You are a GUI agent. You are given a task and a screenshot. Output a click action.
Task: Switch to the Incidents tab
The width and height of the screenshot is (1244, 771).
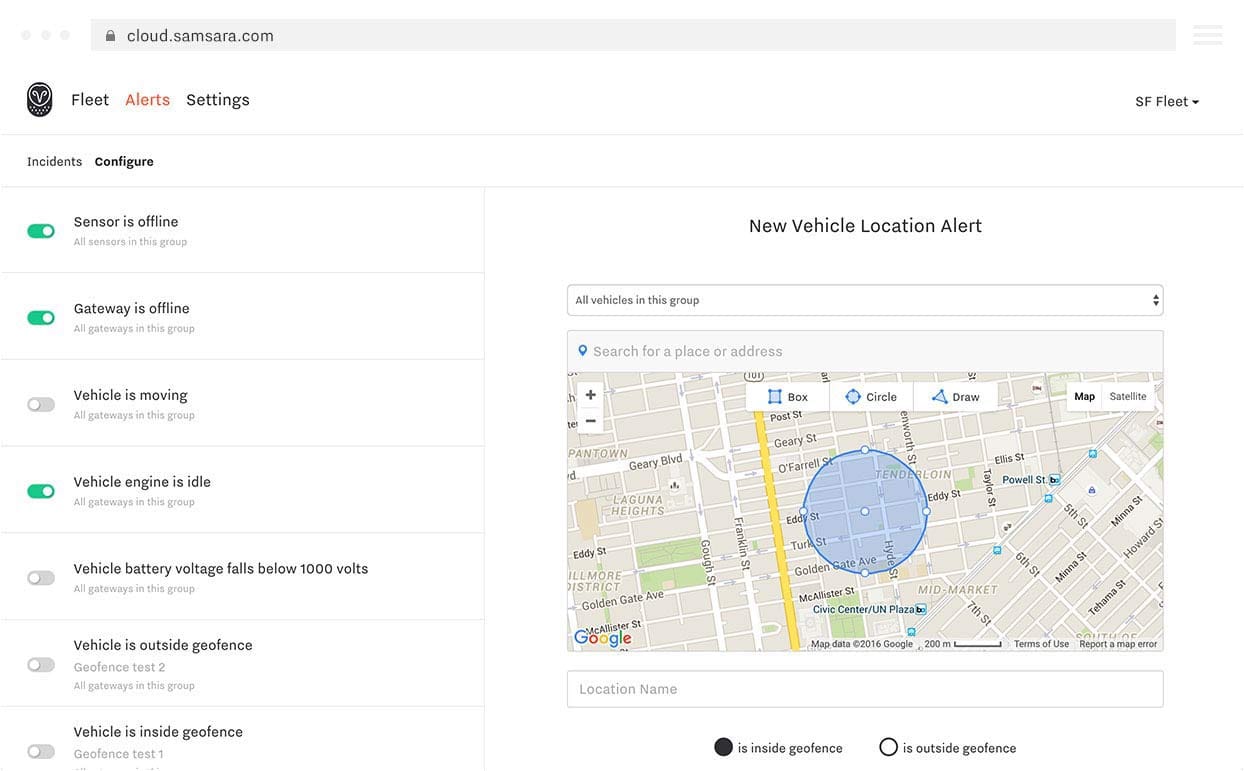click(x=54, y=161)
